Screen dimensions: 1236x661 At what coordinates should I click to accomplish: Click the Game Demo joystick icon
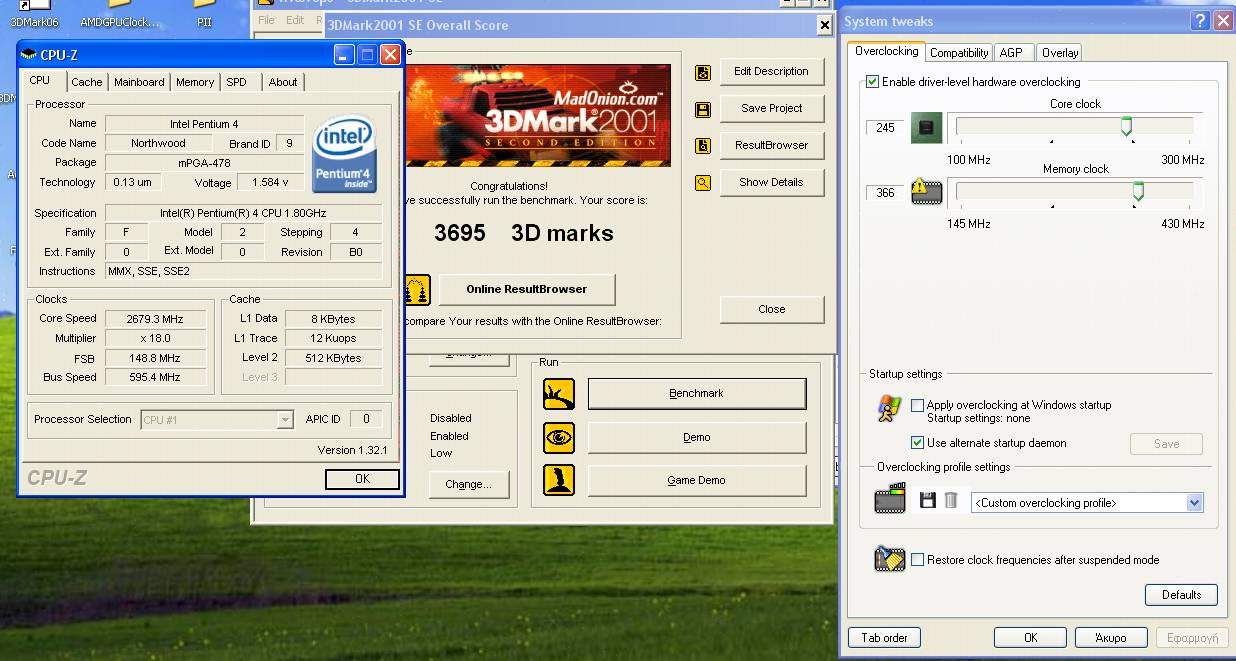point(559,481)
